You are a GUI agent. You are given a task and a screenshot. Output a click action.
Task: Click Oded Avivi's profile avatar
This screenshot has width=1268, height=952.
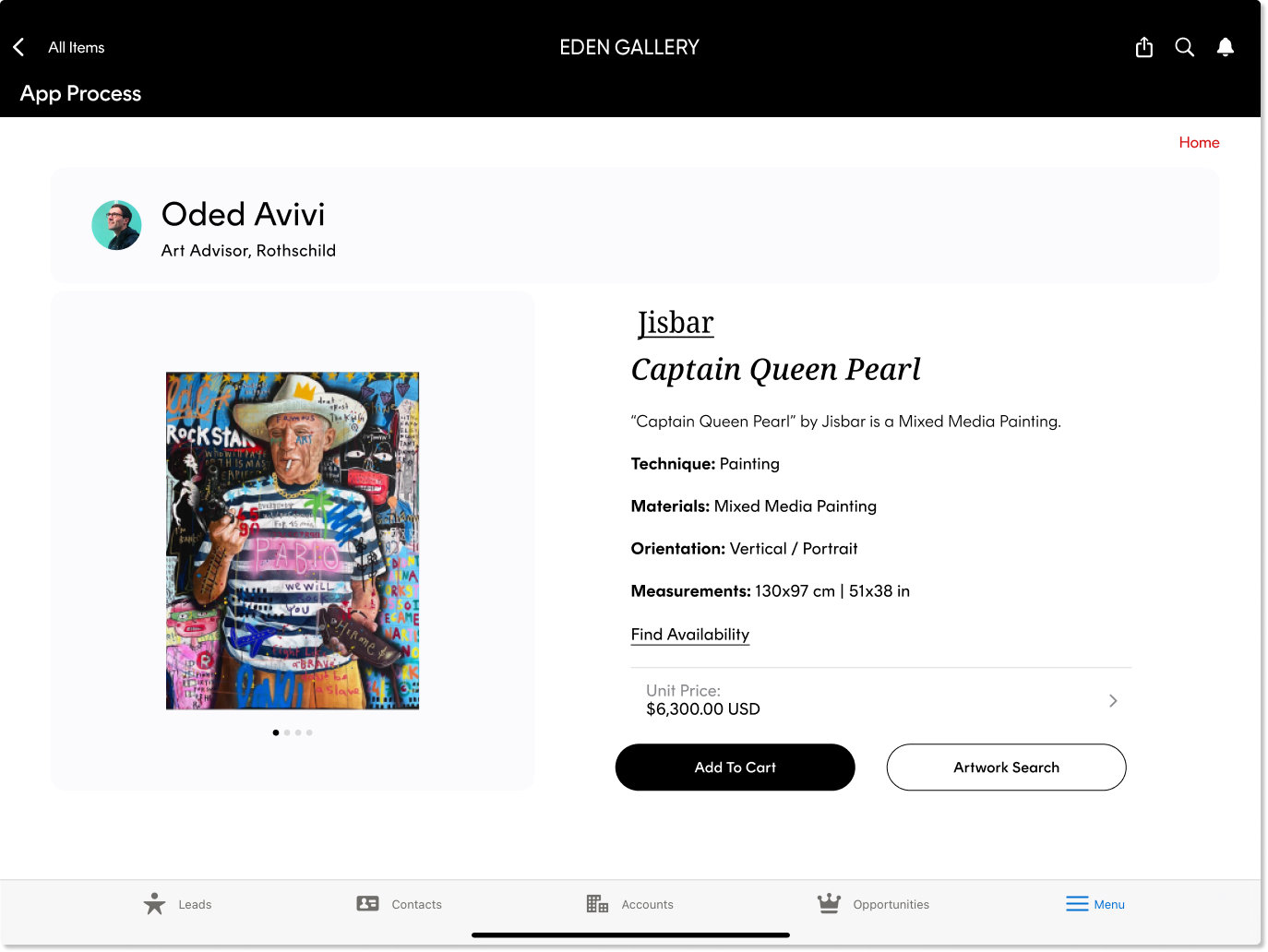coord(116,225)
